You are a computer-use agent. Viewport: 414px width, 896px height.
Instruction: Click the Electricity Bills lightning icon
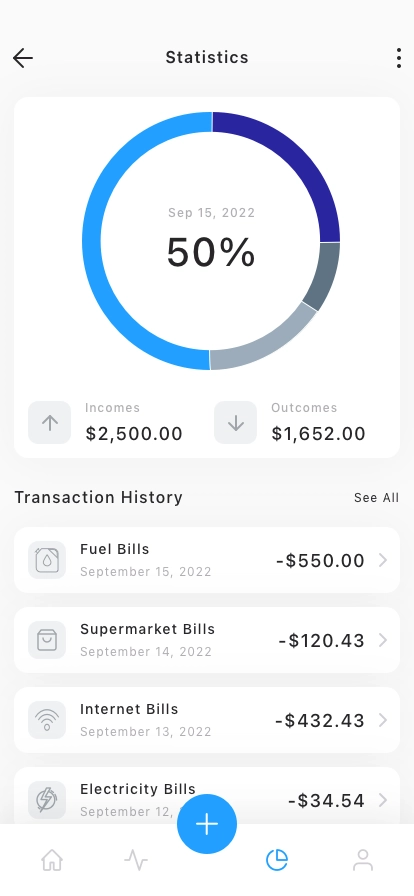coord(47,800)
